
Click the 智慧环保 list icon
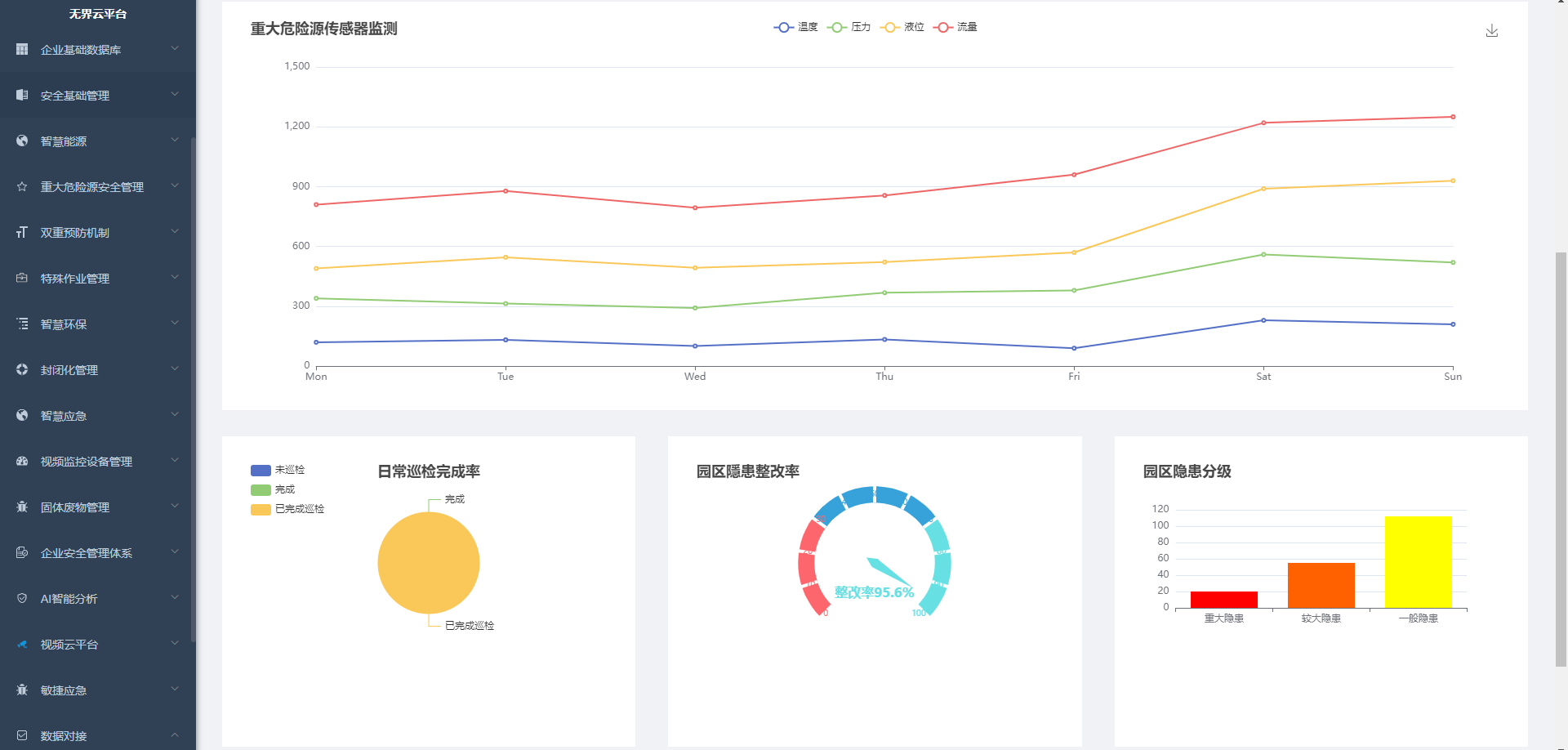[22, 324]
